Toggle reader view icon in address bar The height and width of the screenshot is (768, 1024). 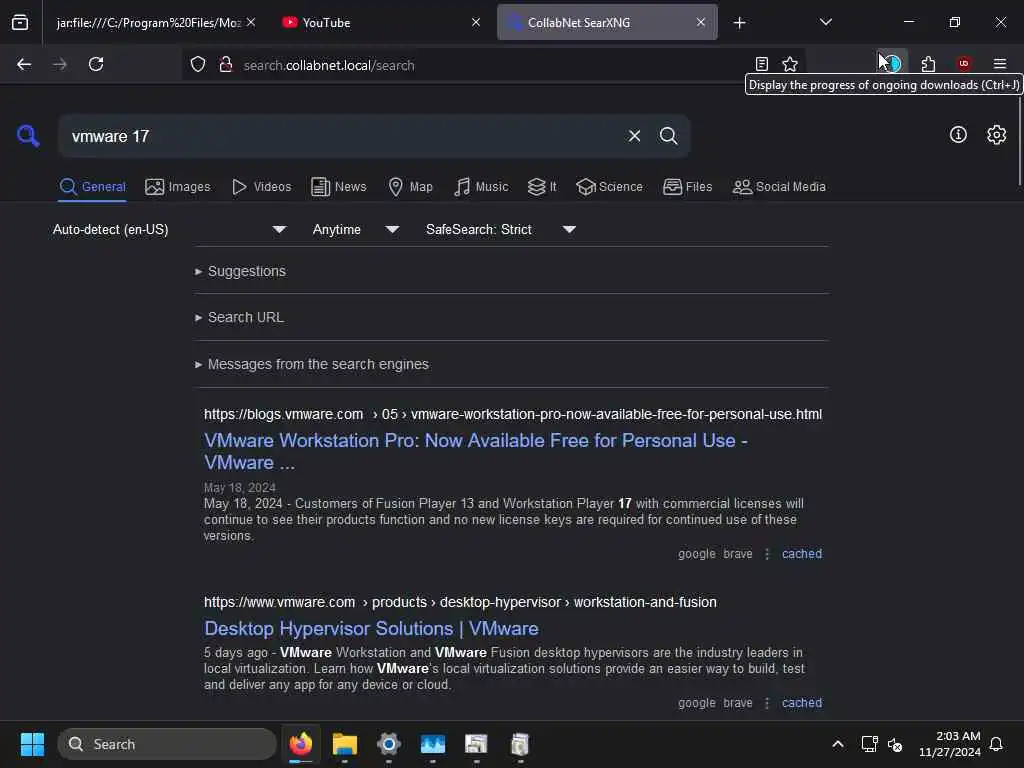point(761,64)
